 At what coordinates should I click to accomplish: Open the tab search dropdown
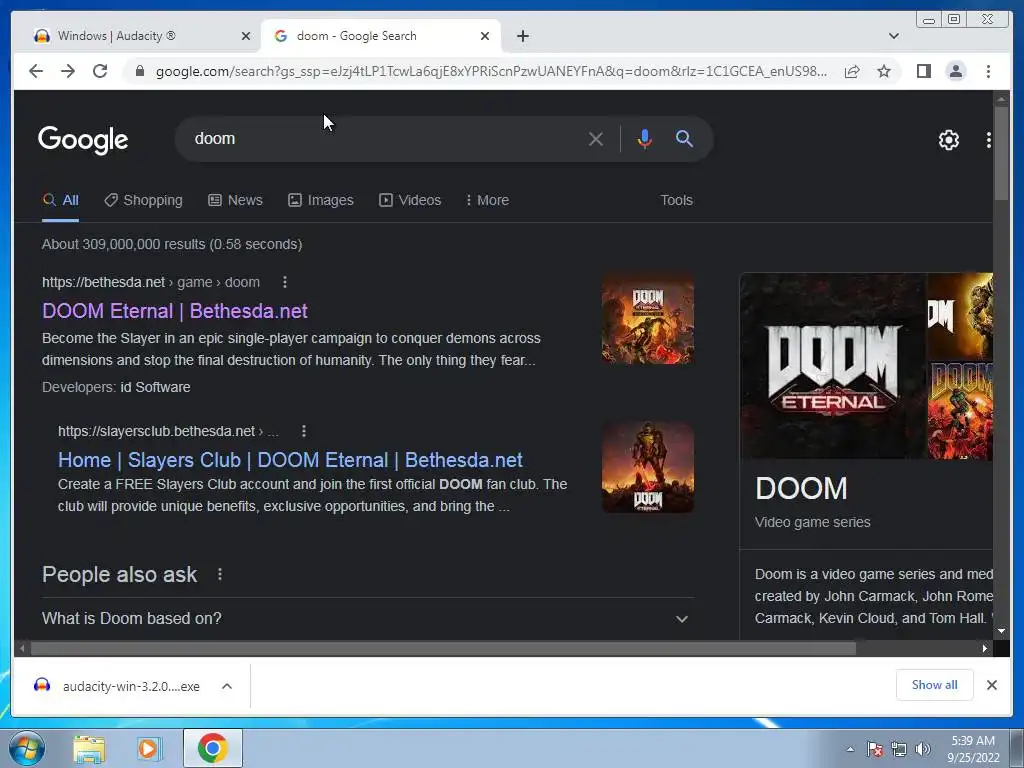point(893,36)
